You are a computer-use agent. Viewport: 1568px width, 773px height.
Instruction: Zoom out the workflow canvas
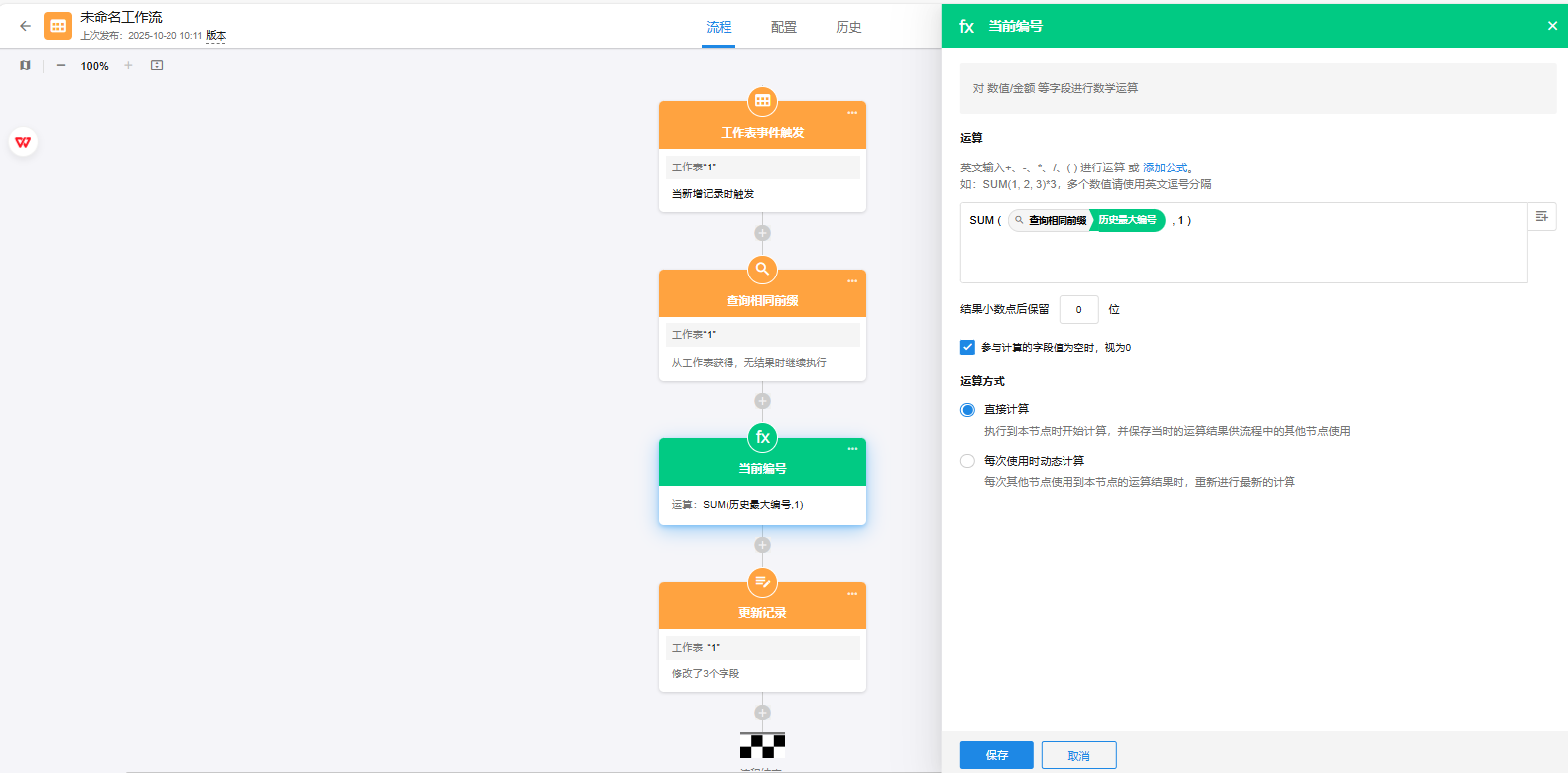click(61, 66)
